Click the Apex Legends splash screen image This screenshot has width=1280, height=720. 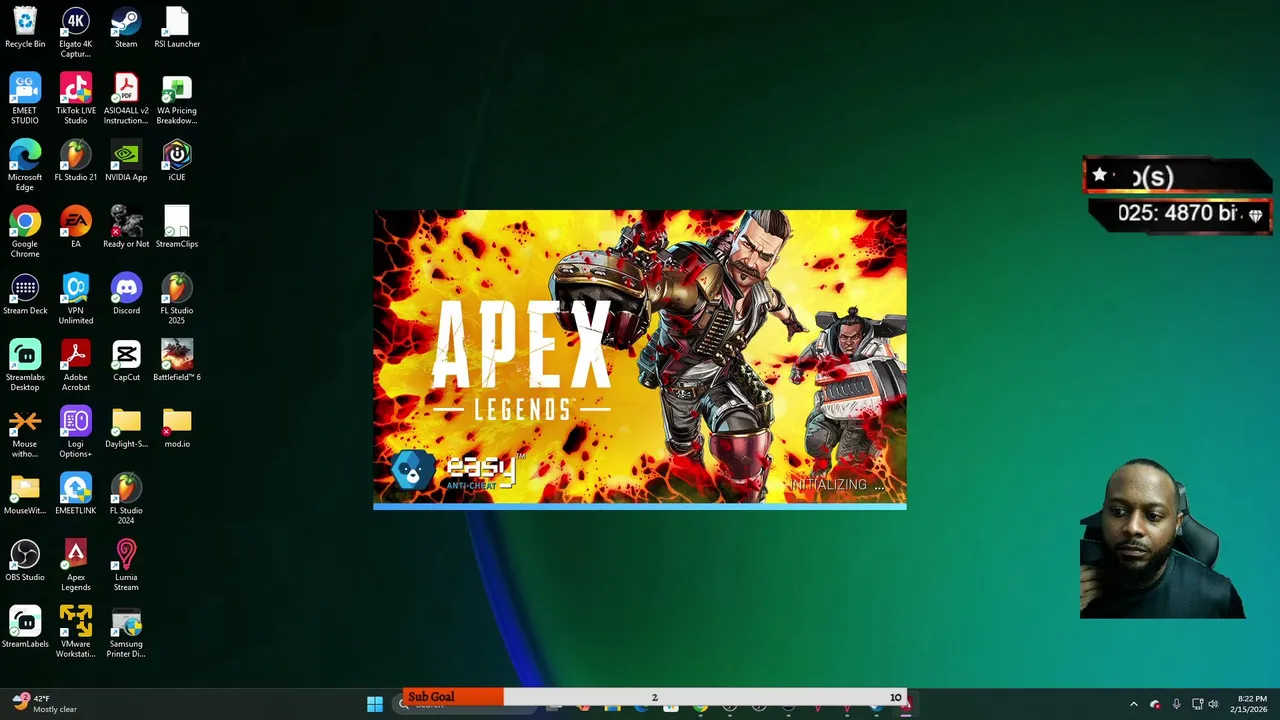[x=640, y=358]
